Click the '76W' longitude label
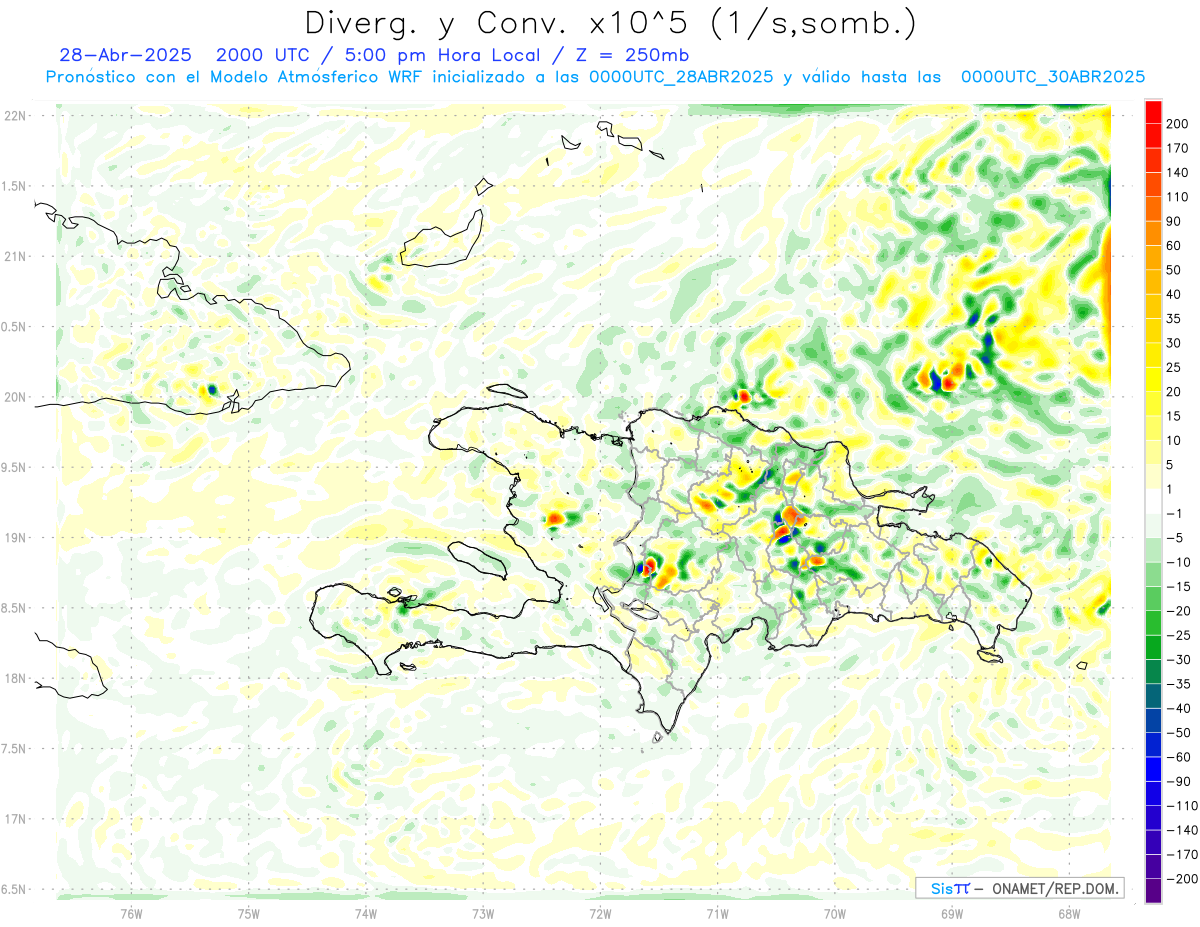 click(131, 913)
